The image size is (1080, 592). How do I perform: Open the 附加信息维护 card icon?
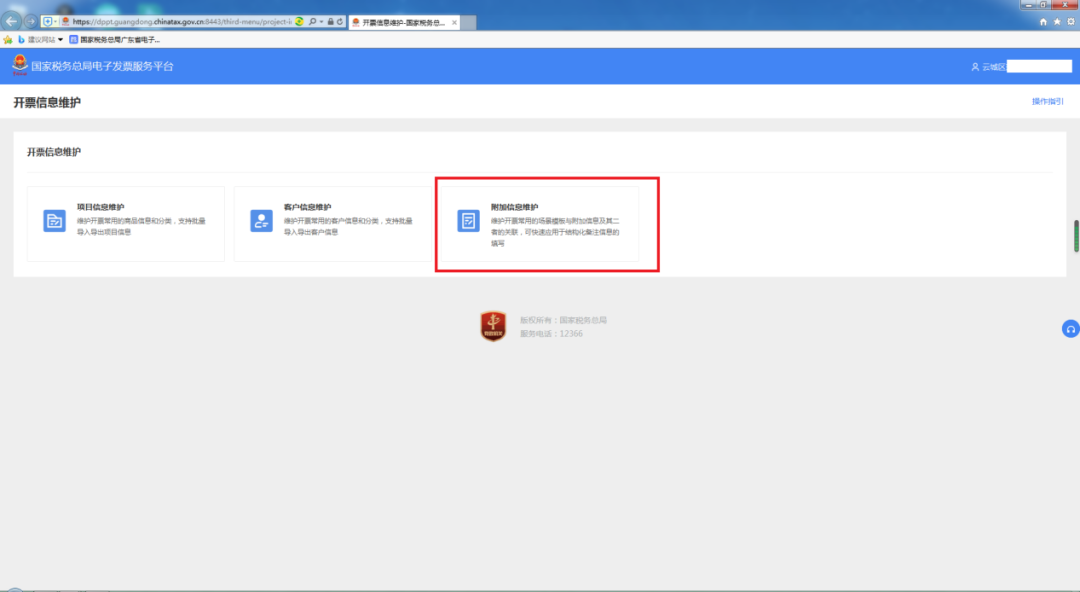468,221
